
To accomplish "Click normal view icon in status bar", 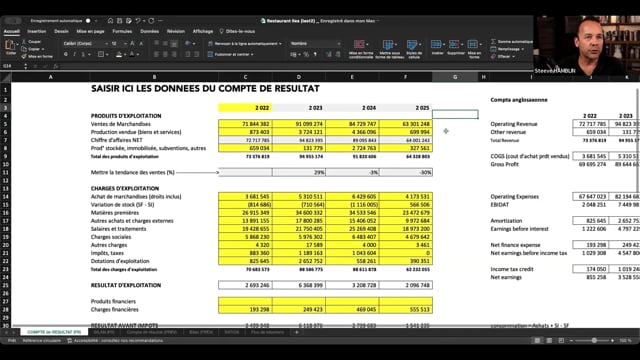I will pos(538,340).
